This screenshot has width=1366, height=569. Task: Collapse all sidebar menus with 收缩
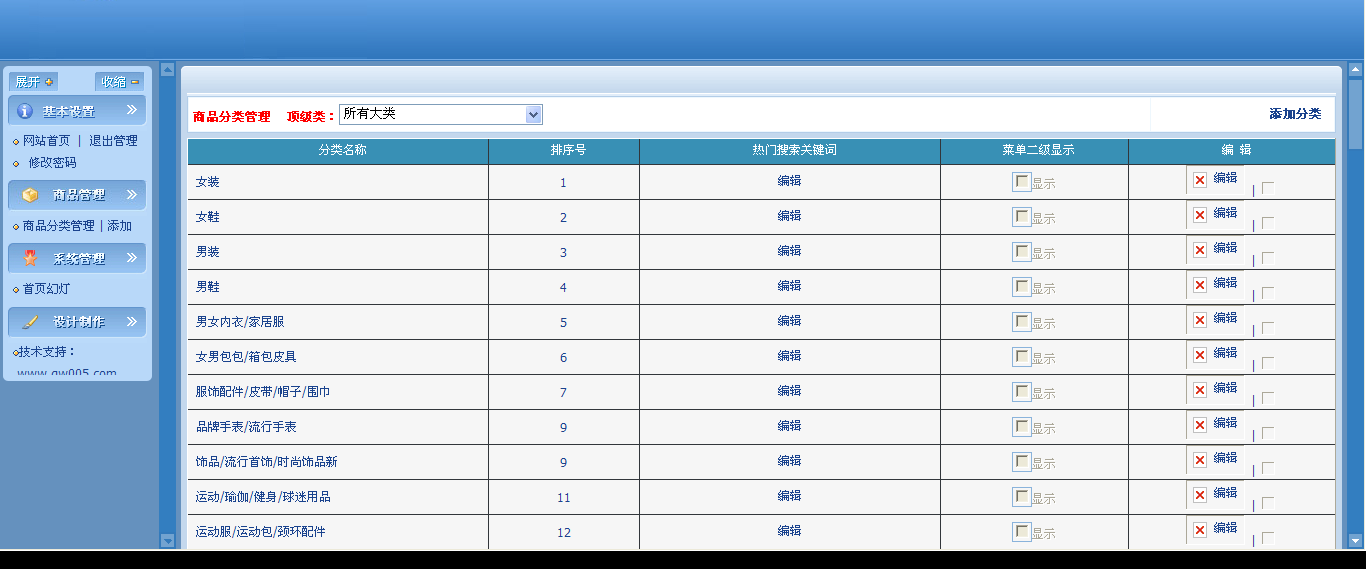click(119, 82)
